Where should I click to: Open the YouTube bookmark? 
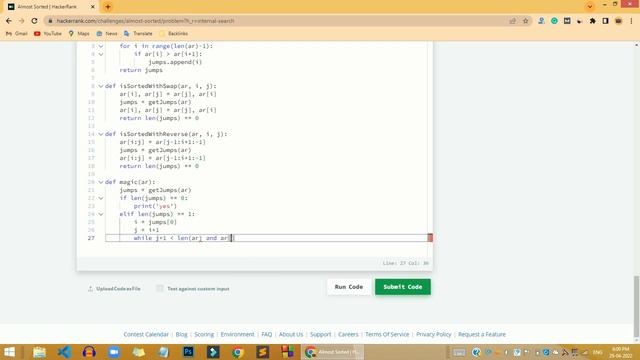tap(48, 33)
